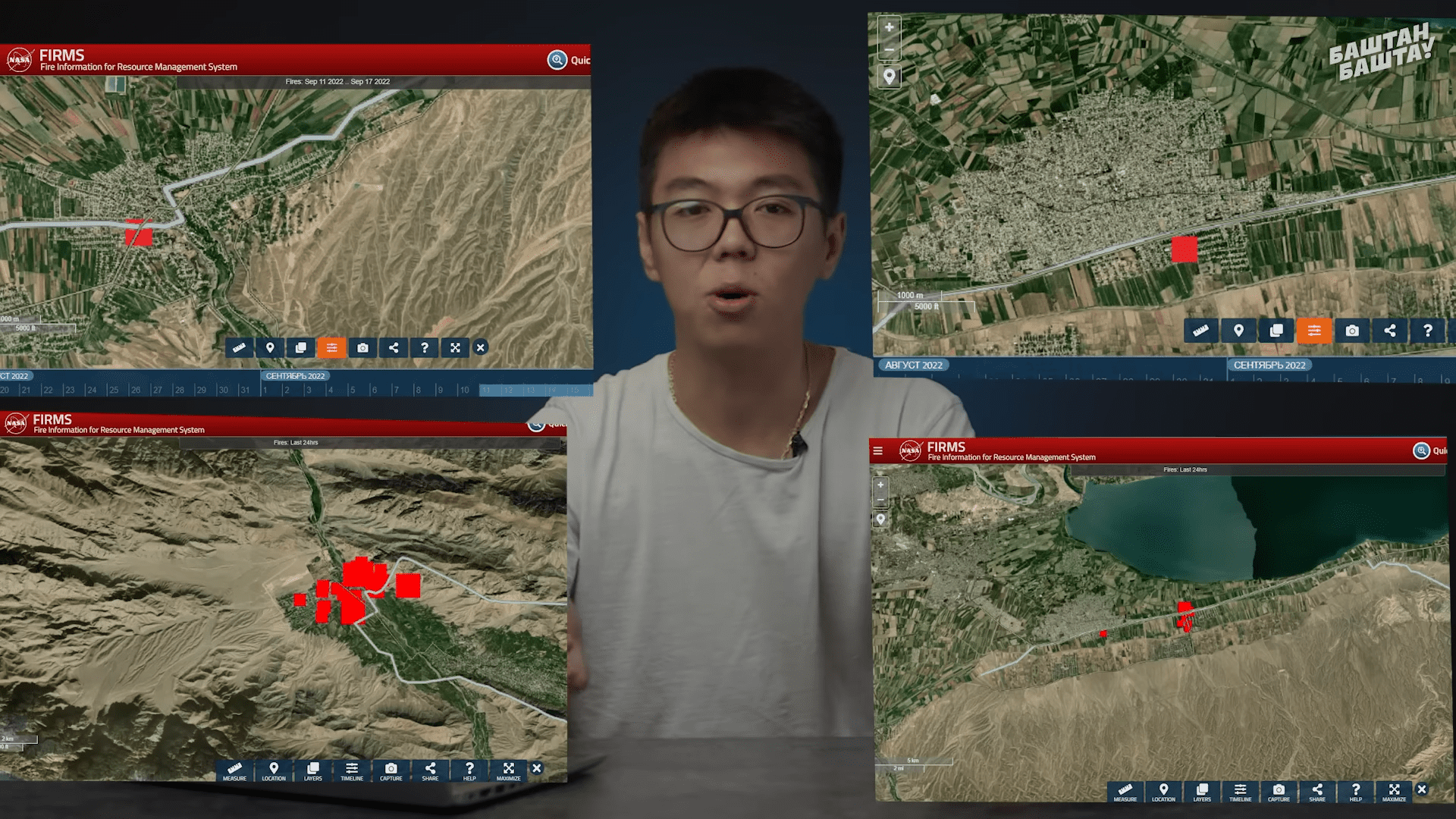
Task: Click LOCATION in bottom-left FIRMS window
Action: pos(274,771)
